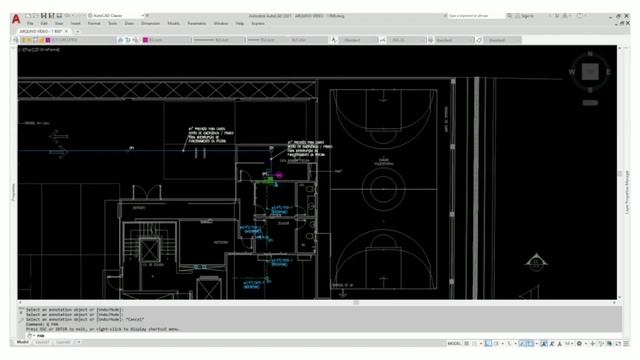
Task: Open the plot style ByColor dropdown
Action: (308, 40)
